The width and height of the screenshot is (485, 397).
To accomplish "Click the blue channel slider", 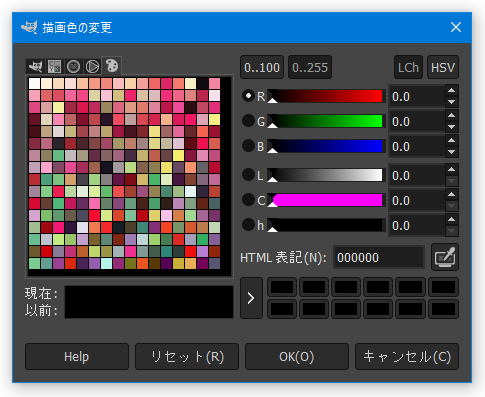I will (327, 146).
